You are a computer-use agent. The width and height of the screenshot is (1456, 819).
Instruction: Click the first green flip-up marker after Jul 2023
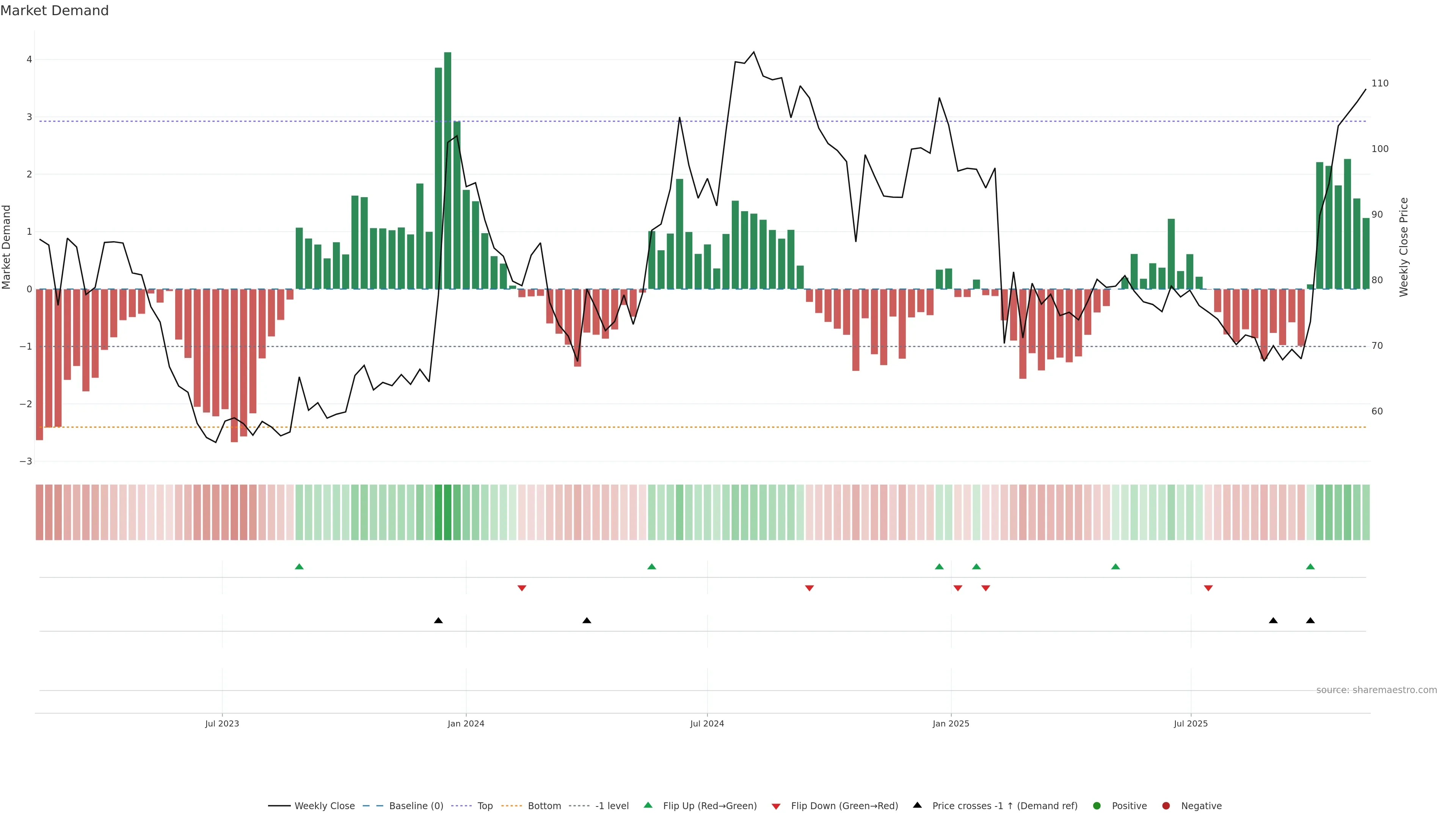point(300,566)
